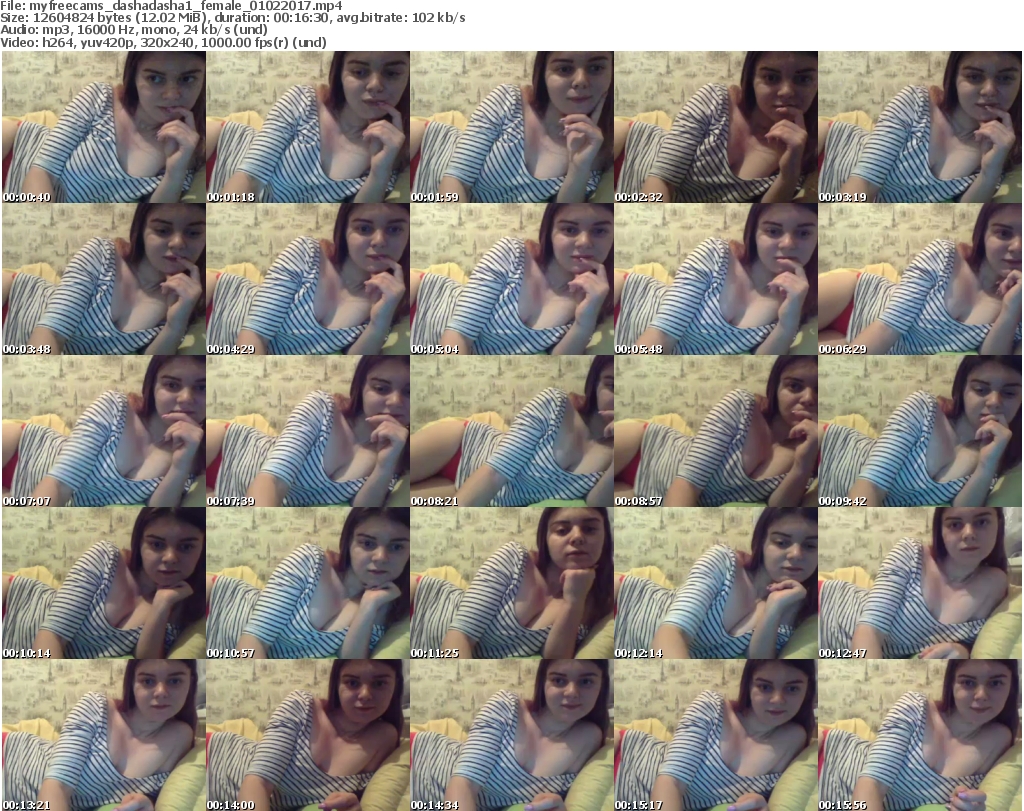Open the 00:11:25 thumbnail
The width and height of the screenshot is (1024, 811).
click(x=512, y=583)
